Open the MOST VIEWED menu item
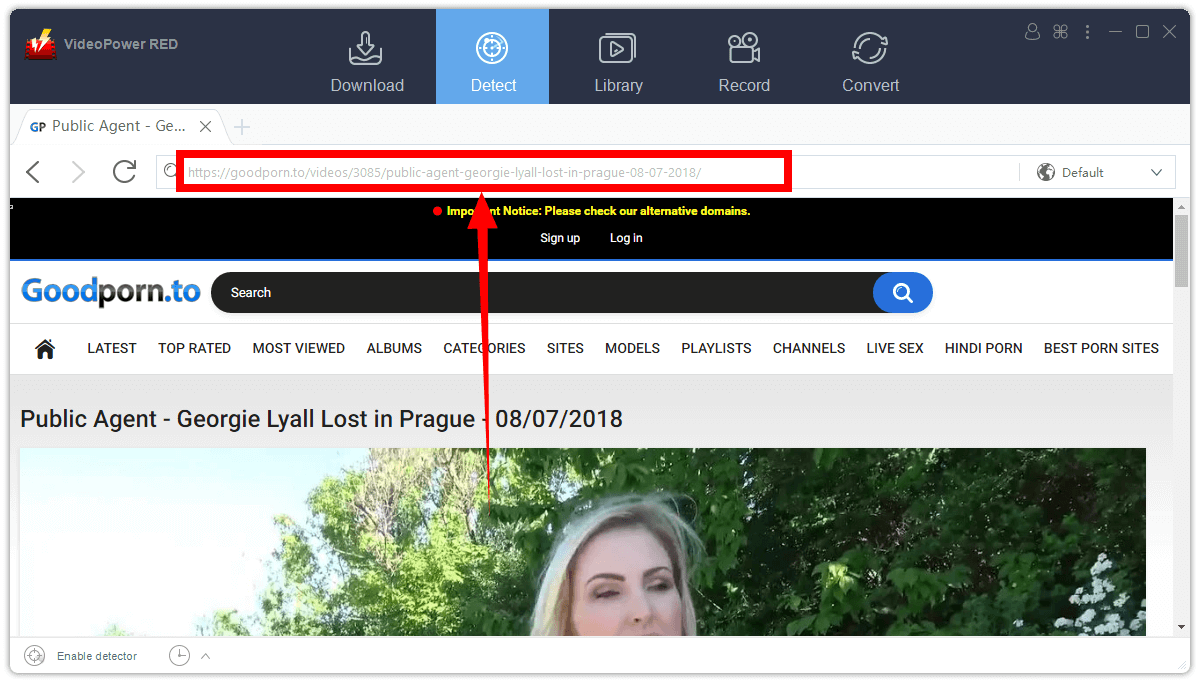Screen dimensions: 1198x682 click(299, 349)
